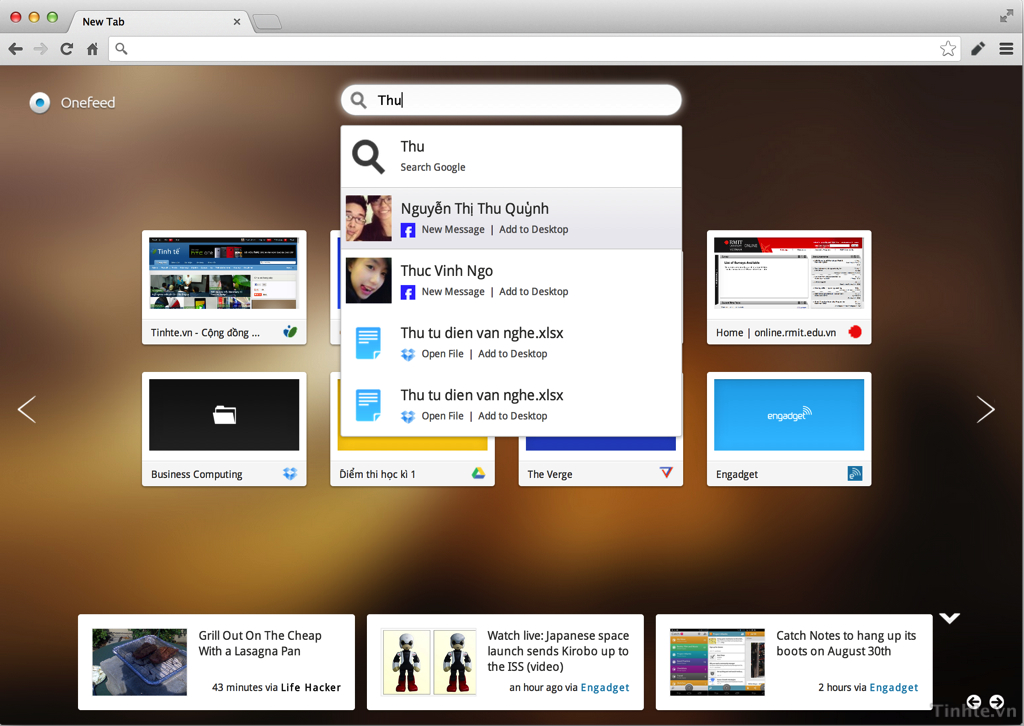Screen dimensions: 1024x726
Task: Click the Onefeed logo icon
Action: coord(40,103)
